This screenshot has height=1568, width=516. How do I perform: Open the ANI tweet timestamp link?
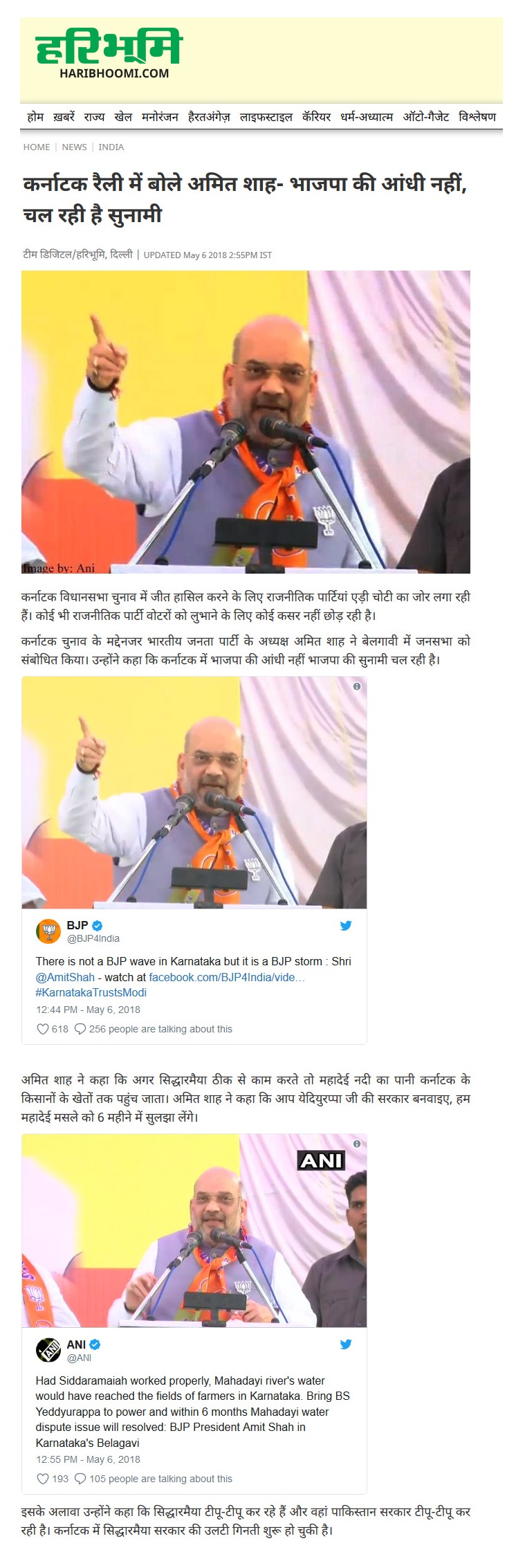coord(88,1459)
